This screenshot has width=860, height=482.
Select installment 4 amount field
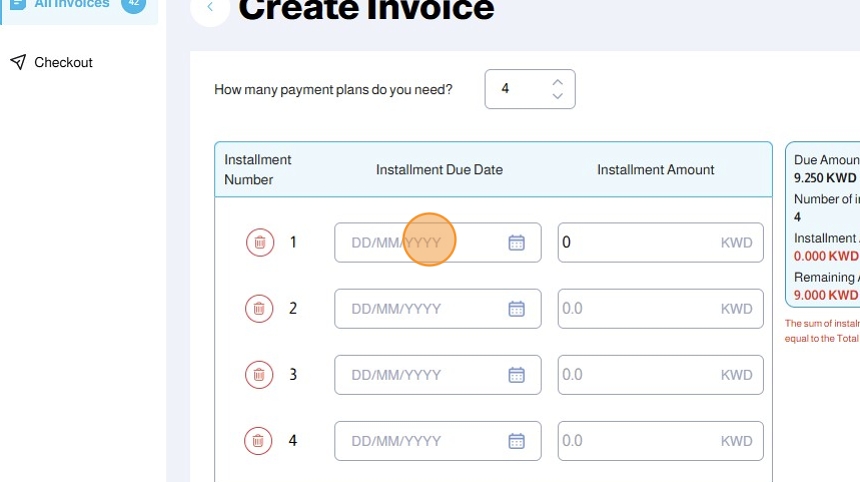[x=638, y=441]
